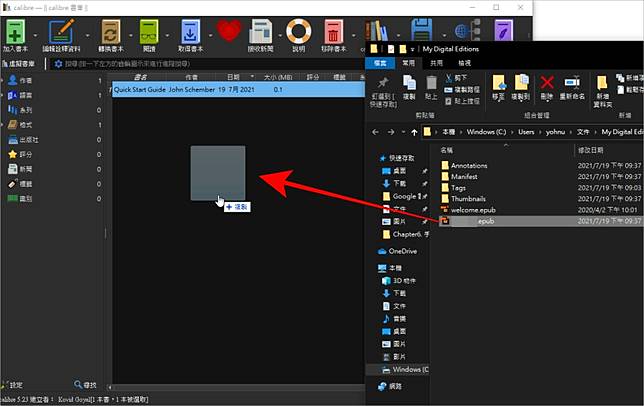Expand the Authors category in Tag browser
Image resolution: width=644 pixels, height=406 pixels.
tap(2, 80)
